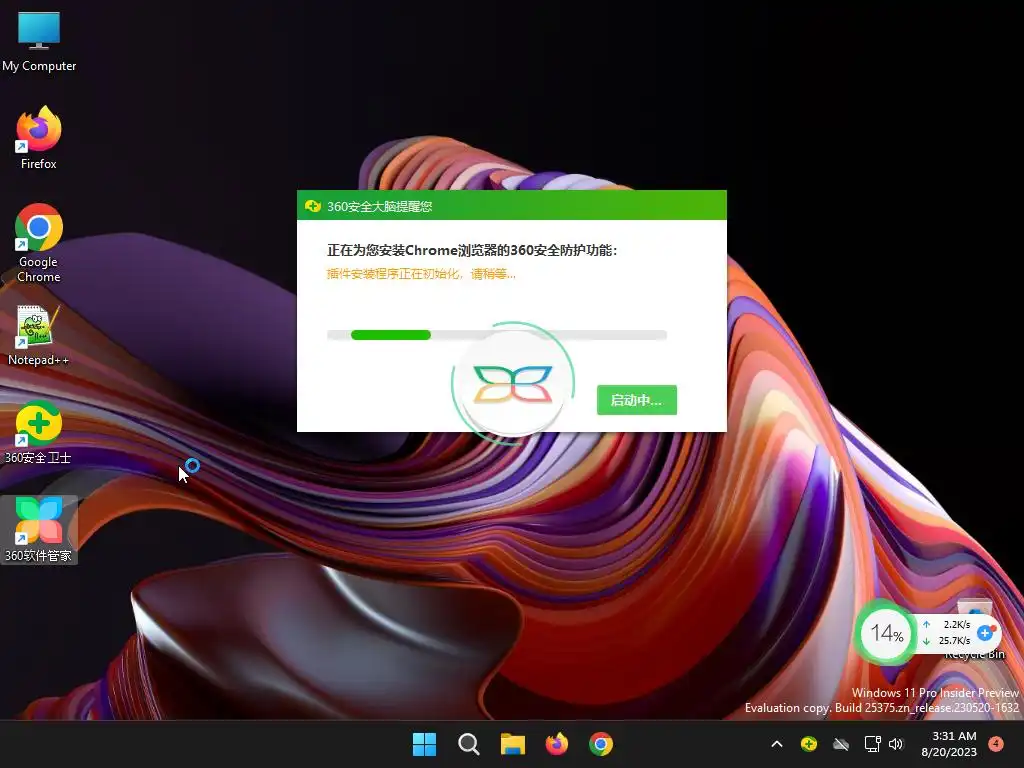Open the My Computer desktop icon

pos(39,42)
